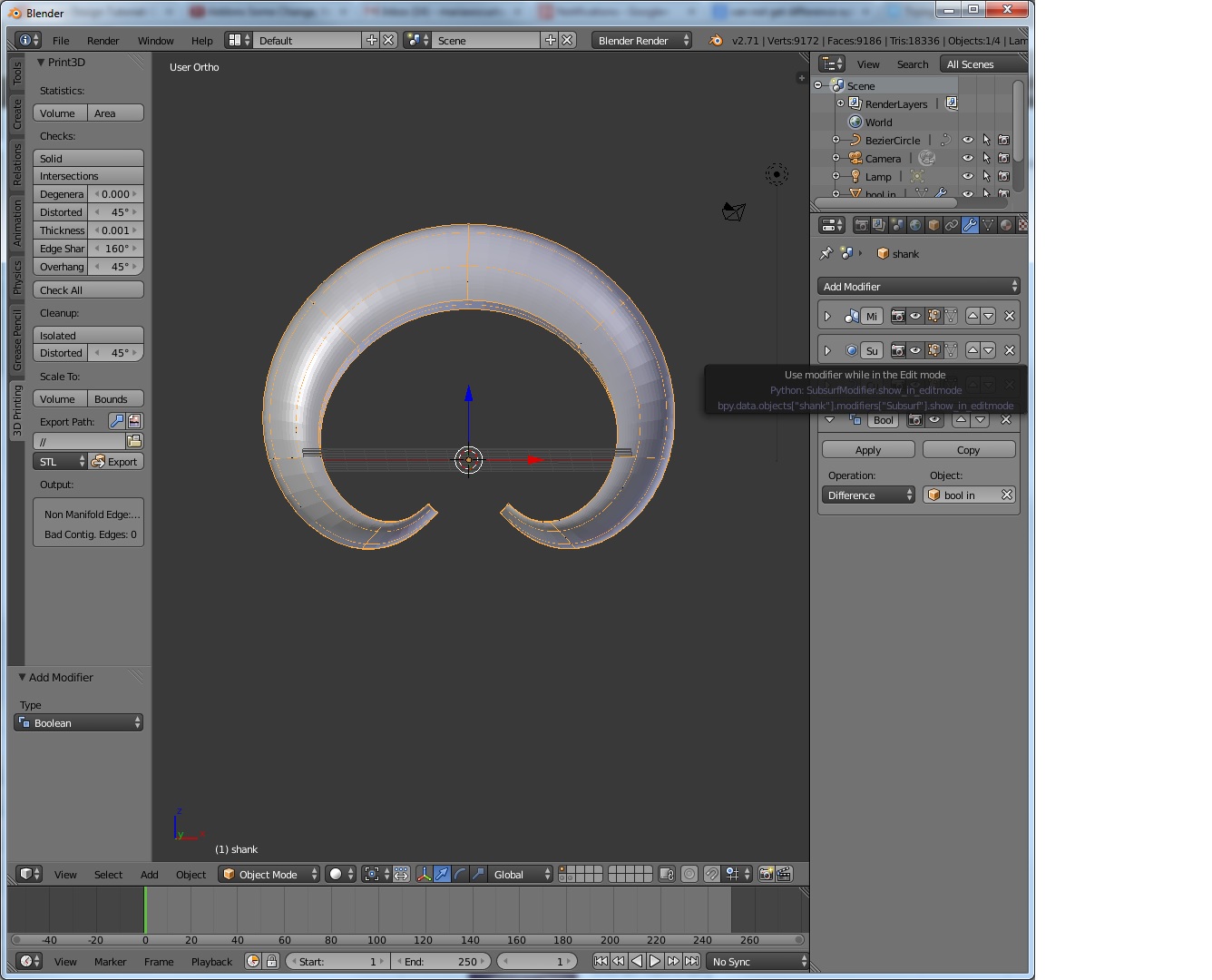Toggle the 3D manipulator widget on or off
This screenshot has width=1212, height=980.
(x=424, y=874)
